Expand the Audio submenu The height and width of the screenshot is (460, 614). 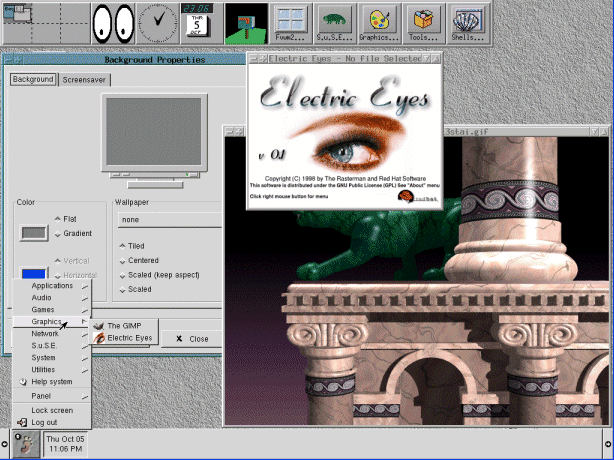pyautogui.click(x=52, y=298)
